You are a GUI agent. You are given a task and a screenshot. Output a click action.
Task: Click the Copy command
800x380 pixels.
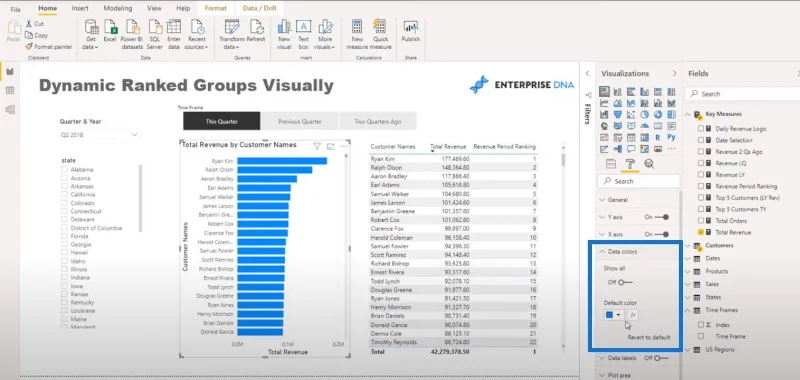pos(36,35)
